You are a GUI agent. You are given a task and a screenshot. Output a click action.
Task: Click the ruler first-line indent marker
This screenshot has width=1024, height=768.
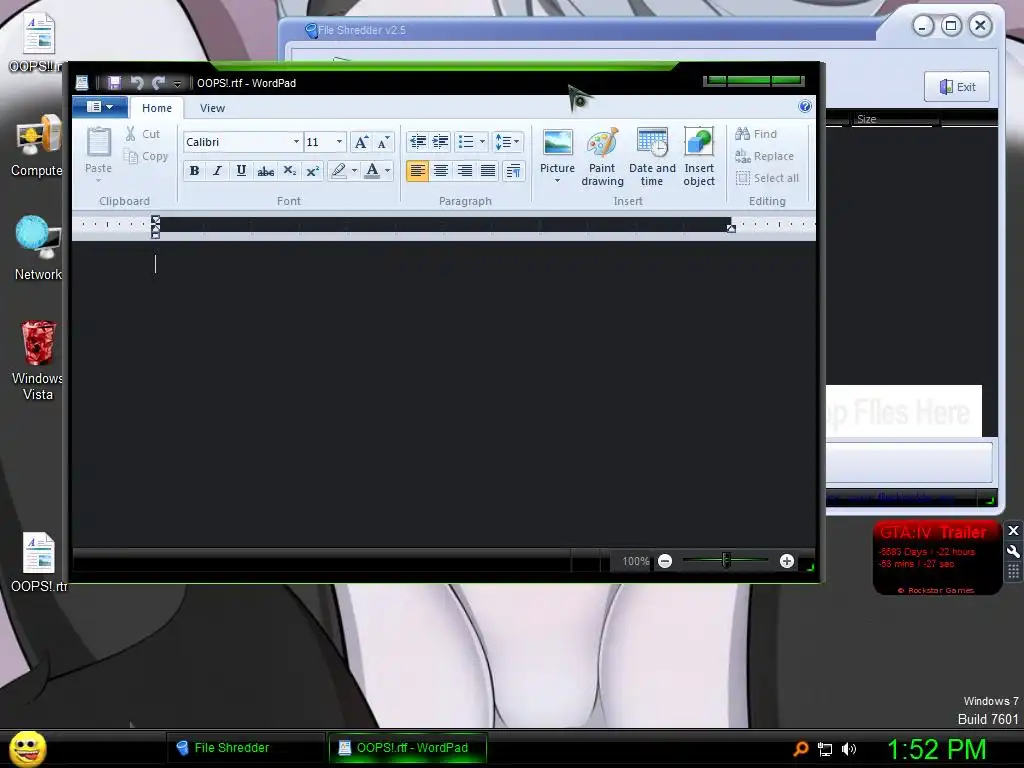click(155, 219)
